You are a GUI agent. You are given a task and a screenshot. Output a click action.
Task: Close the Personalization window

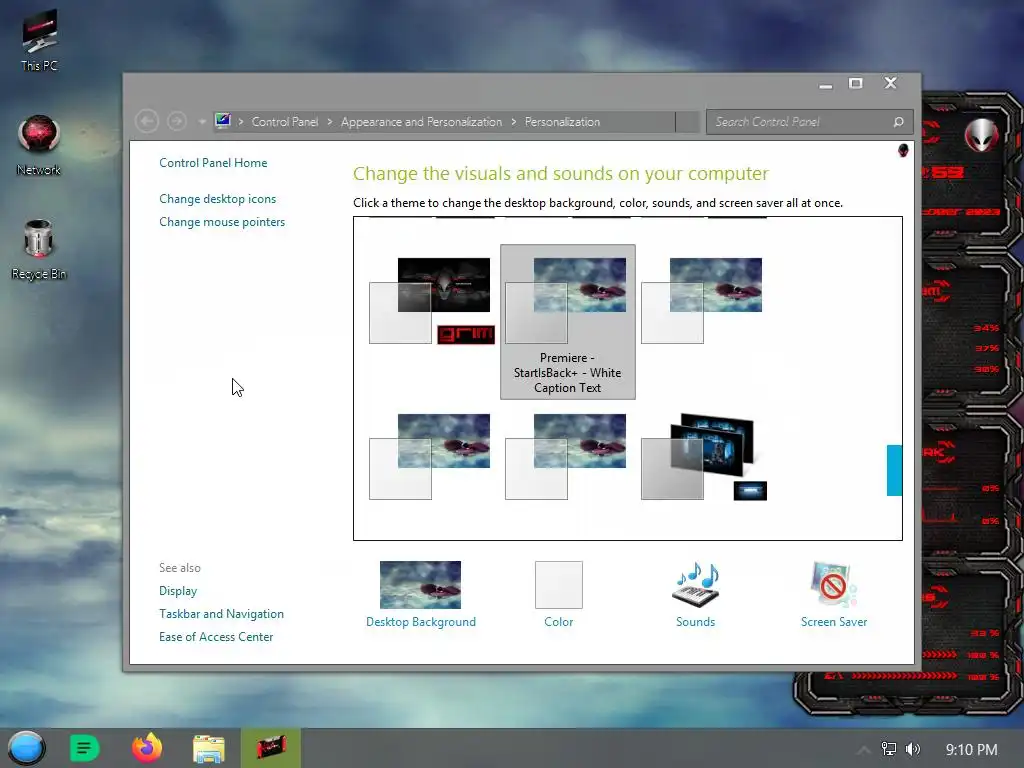coord(890,83)
